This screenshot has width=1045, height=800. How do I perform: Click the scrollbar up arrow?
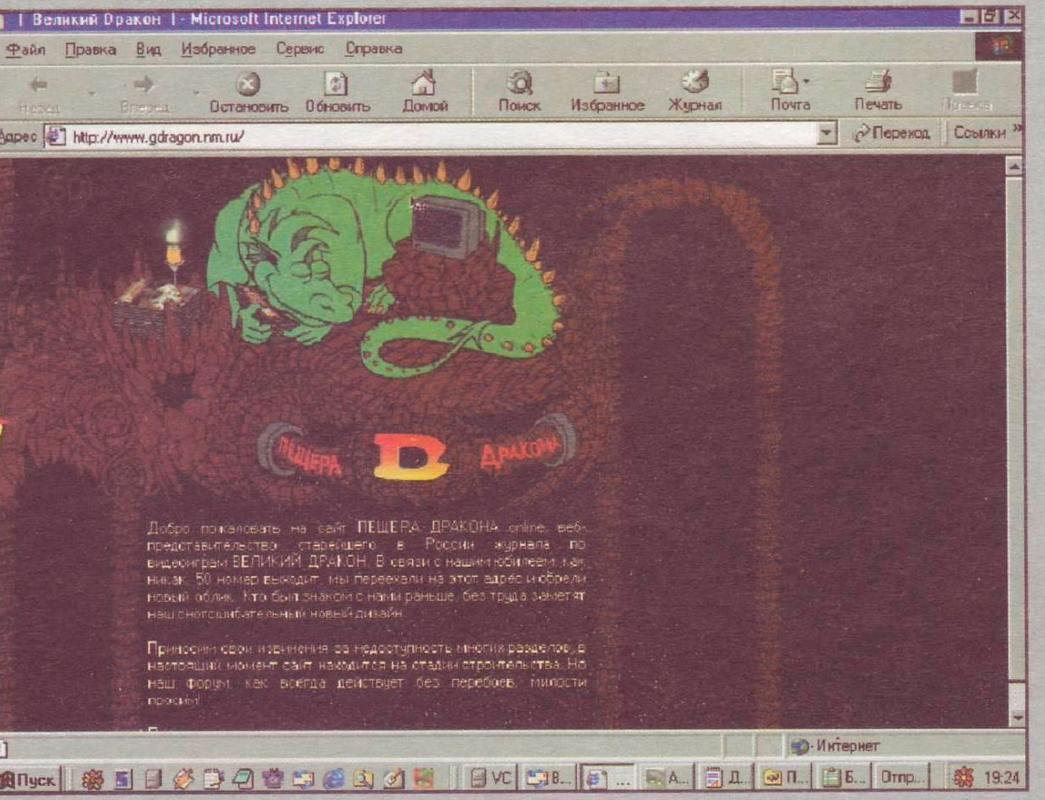click(x=1014, y=165)
